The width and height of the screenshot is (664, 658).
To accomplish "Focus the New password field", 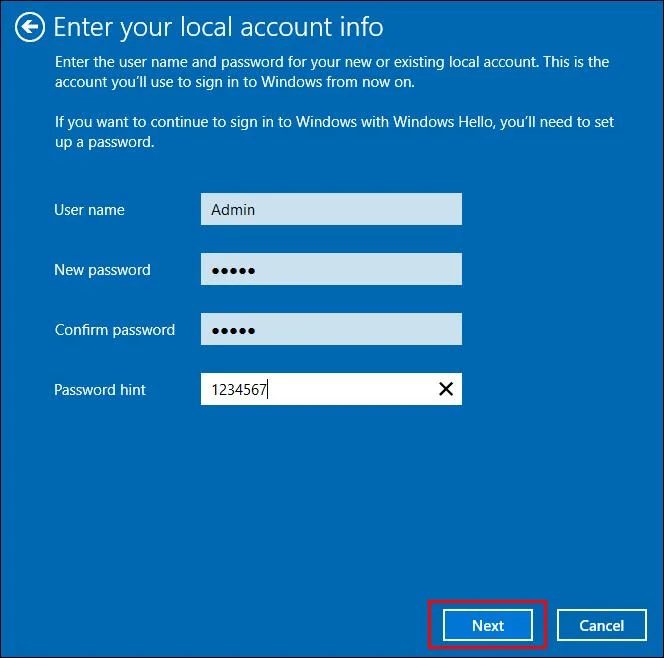I will [331, 269].
